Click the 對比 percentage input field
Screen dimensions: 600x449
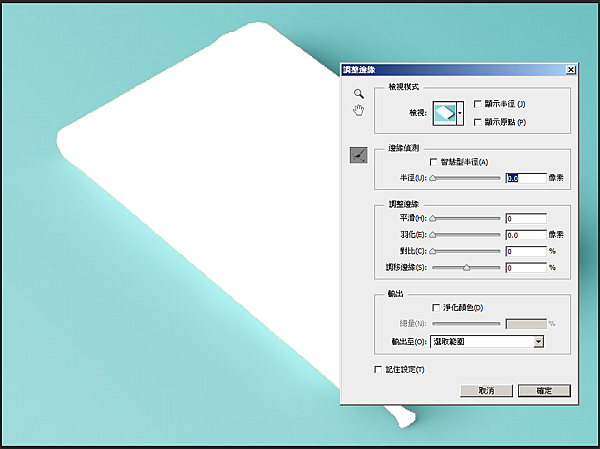tap(526, 251)
